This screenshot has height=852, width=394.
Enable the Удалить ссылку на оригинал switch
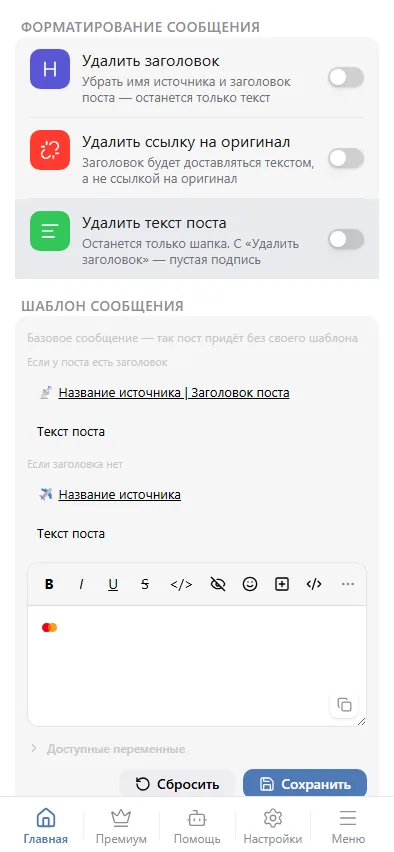click(x=346, y=158)
